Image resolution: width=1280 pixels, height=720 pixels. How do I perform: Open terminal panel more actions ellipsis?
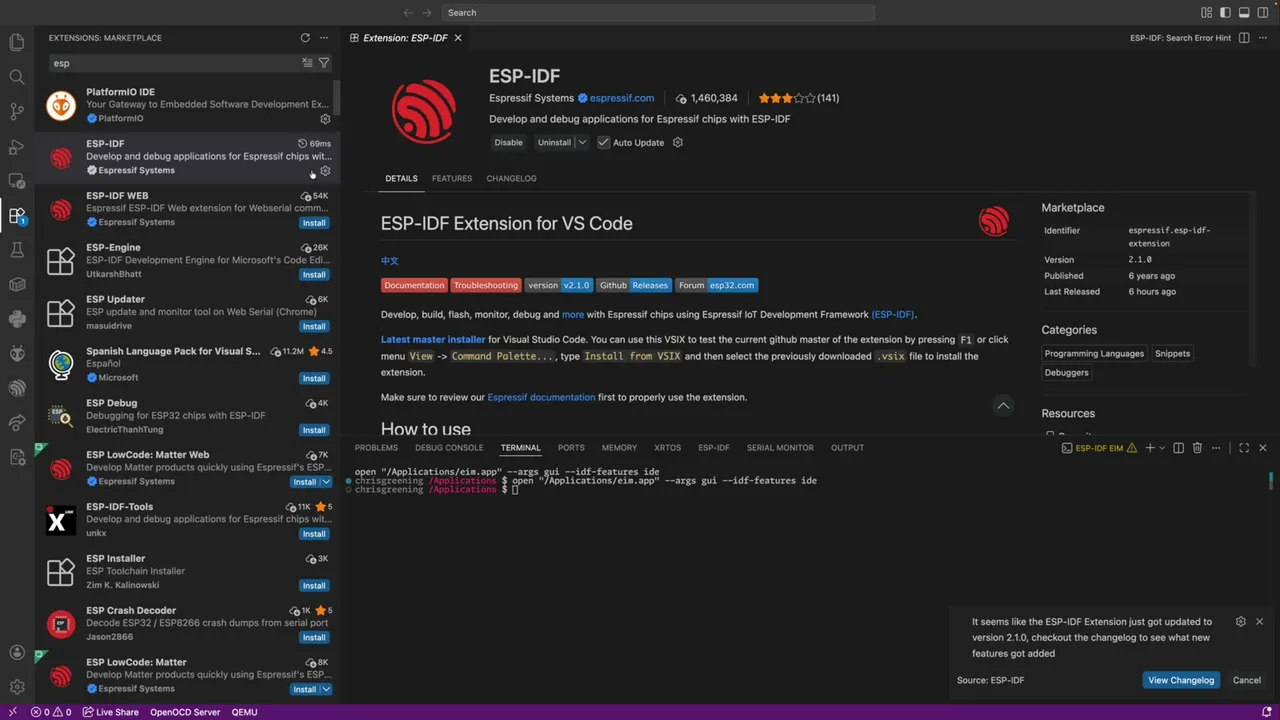[x=1216, y=448]
